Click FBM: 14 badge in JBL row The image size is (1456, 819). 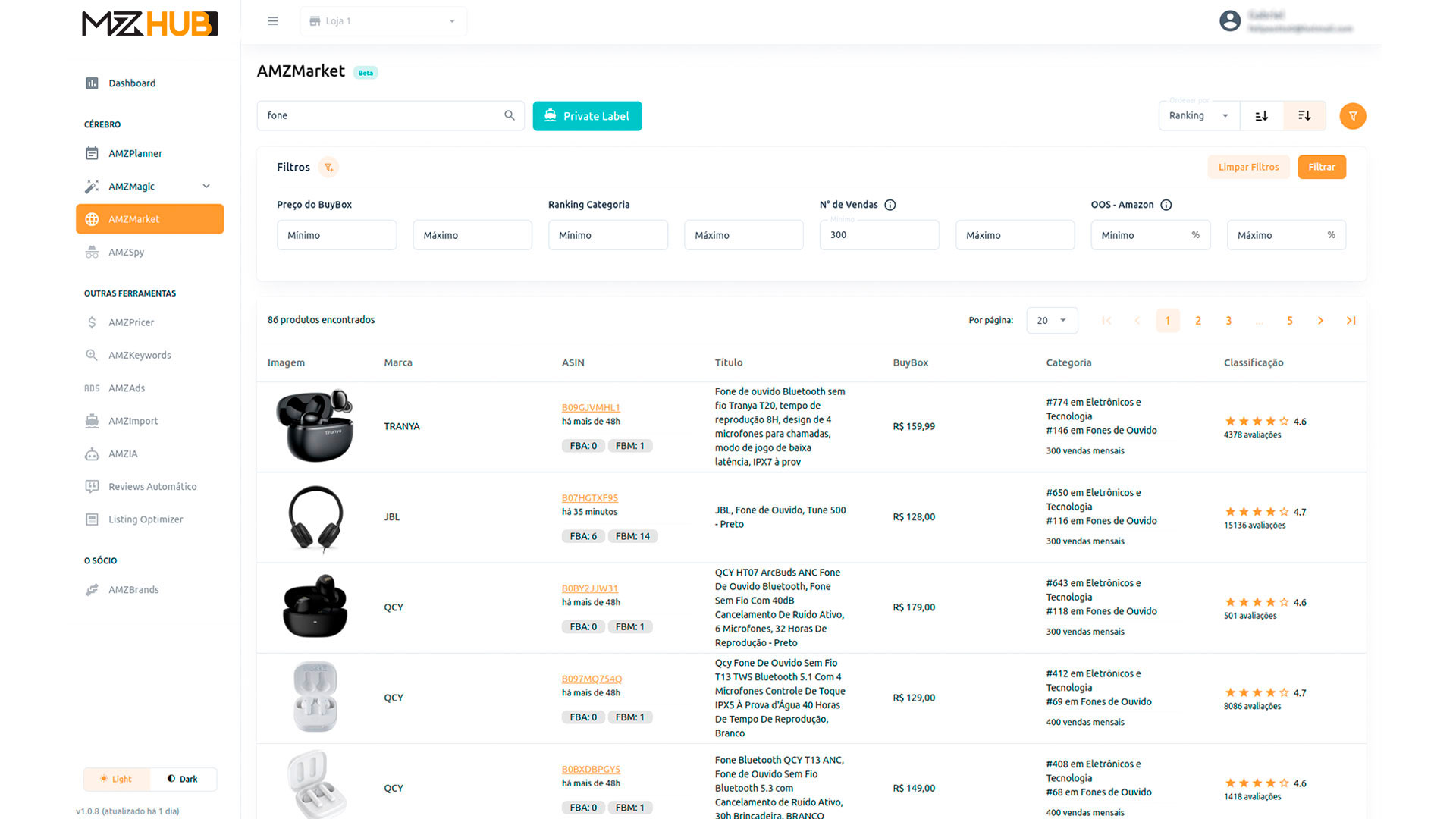tap(632, 536)
